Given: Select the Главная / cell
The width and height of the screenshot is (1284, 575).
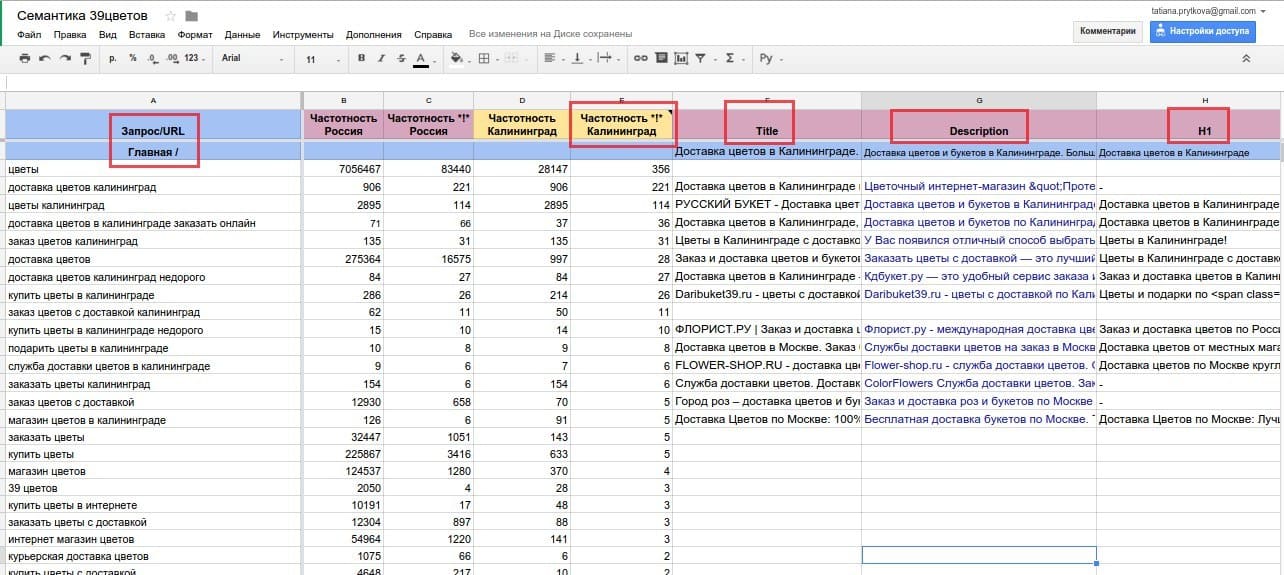Looking at the screenshot, I should coord(153,151).
